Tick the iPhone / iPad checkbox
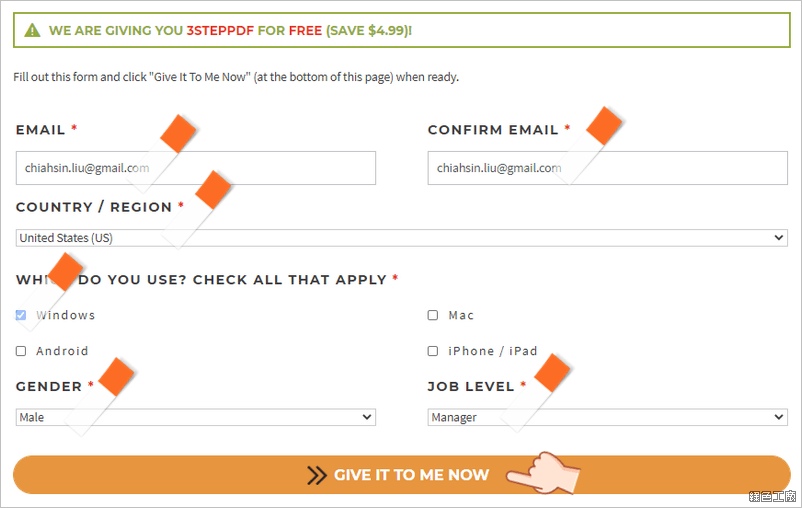 click(433, 351)
